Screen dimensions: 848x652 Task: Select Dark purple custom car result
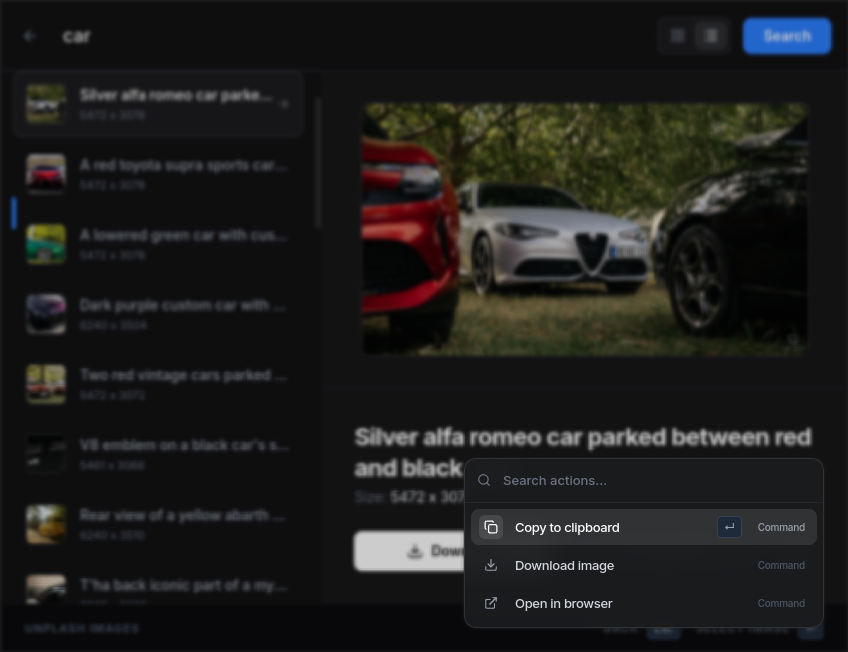click(157, 314)
